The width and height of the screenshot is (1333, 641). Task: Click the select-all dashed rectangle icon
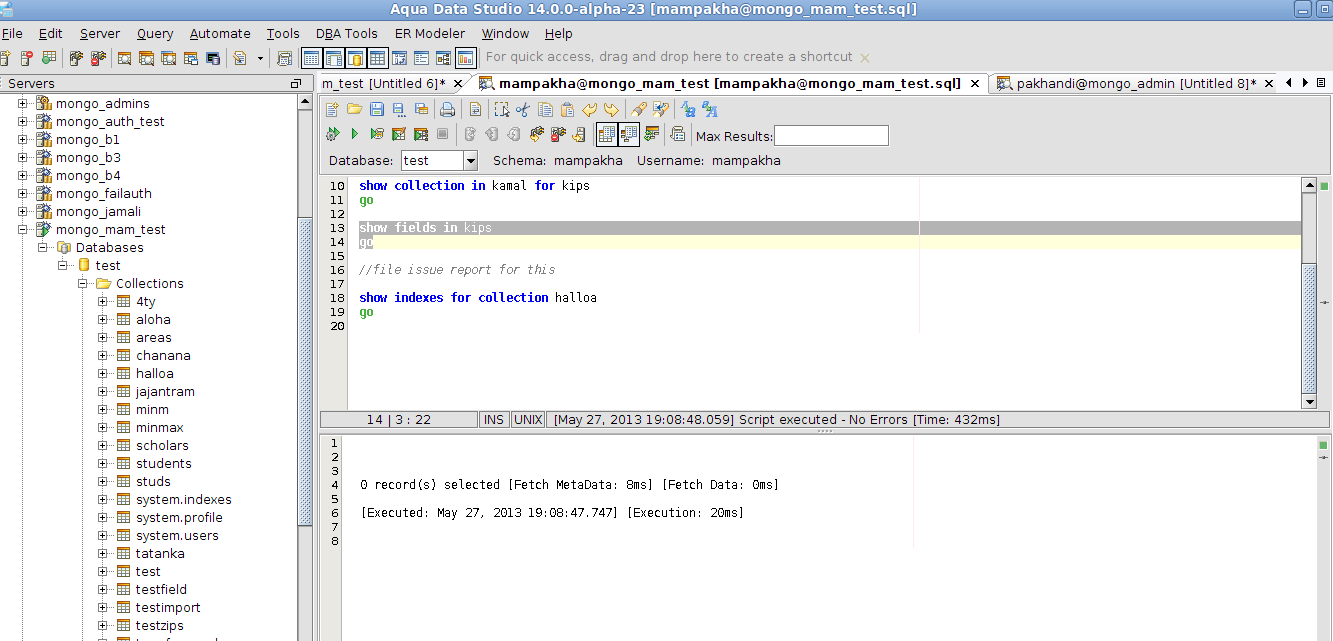(502, 109)
